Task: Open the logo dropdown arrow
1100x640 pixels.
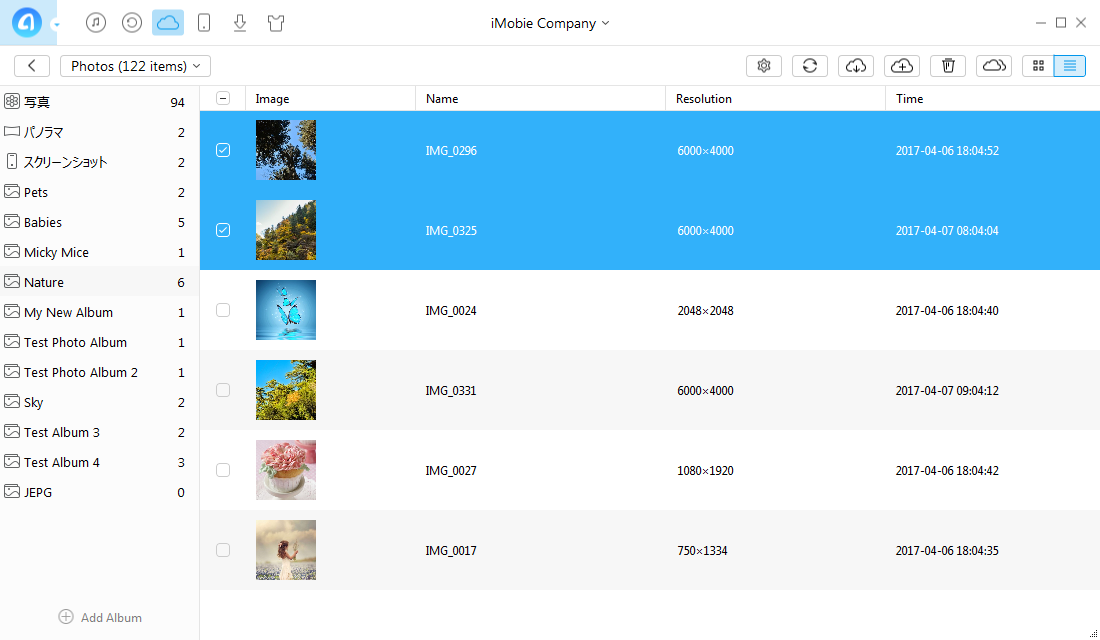Action: [x=56, y=25]
